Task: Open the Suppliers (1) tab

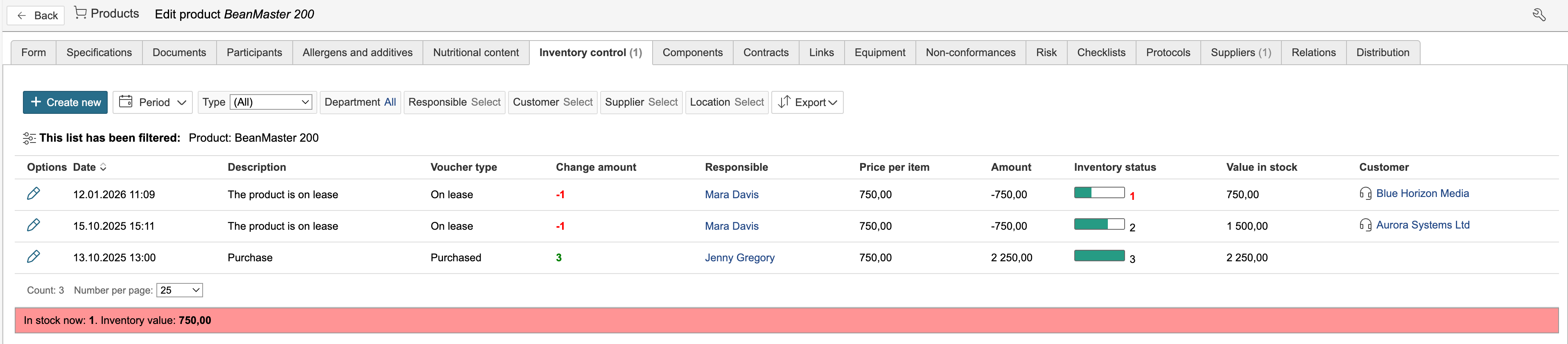Action: [x=1241, y=52]
